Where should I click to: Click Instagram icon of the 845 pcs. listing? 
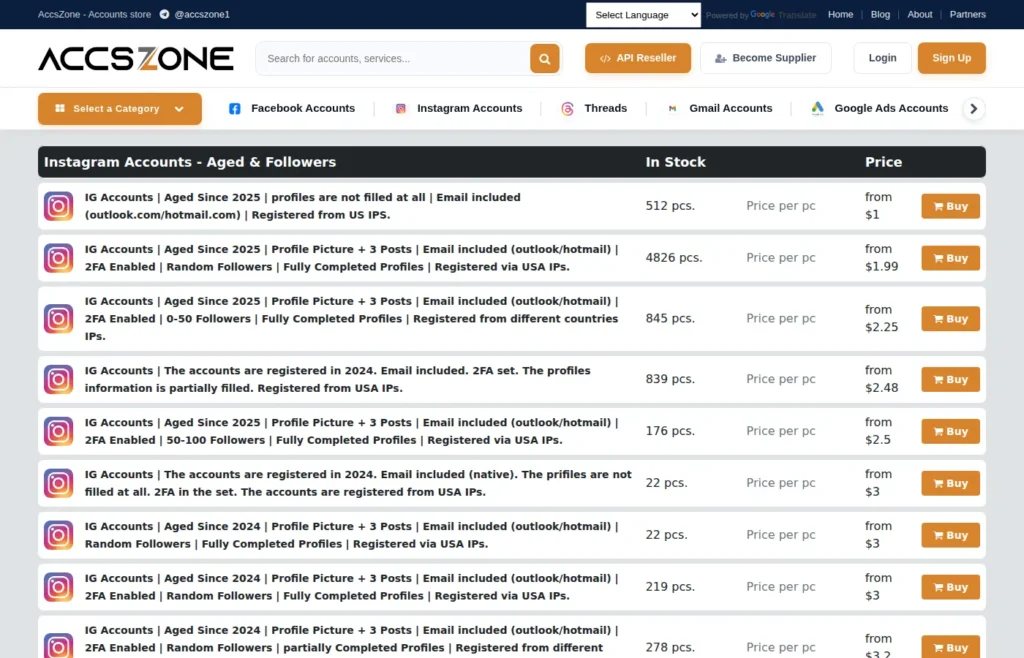pos(58,319)
